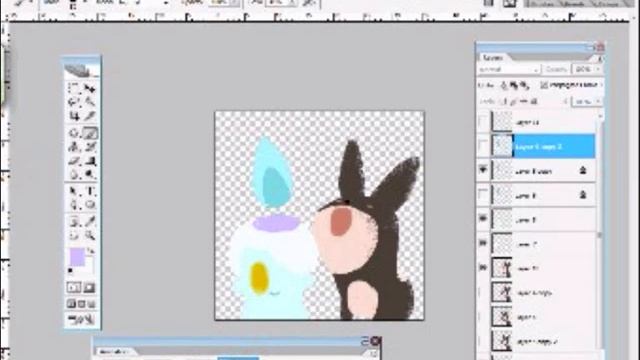Select the Eraser tool

tap(74, 161)
